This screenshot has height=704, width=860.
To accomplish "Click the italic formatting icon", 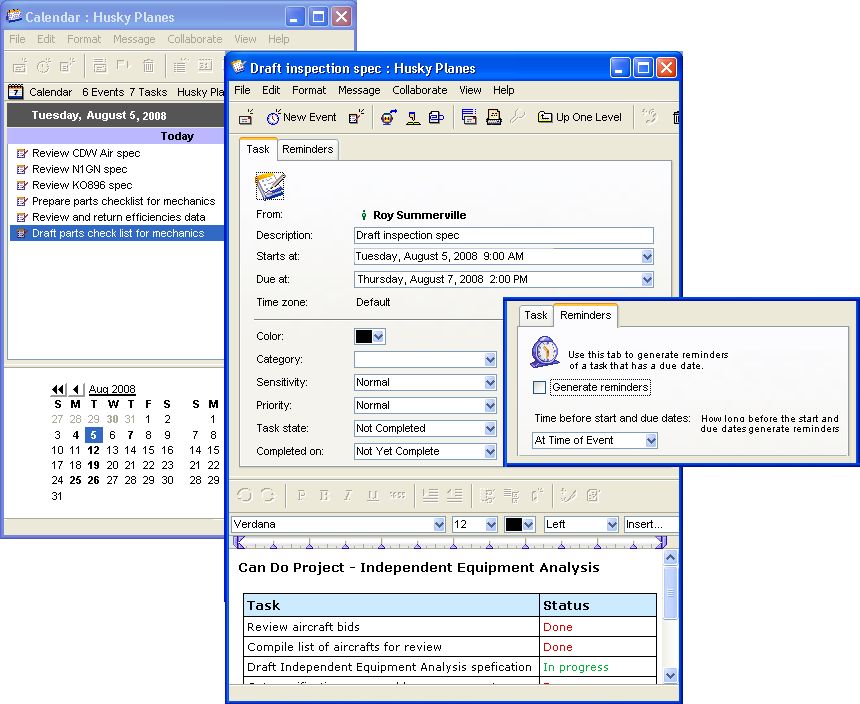I will click(348, 495).
